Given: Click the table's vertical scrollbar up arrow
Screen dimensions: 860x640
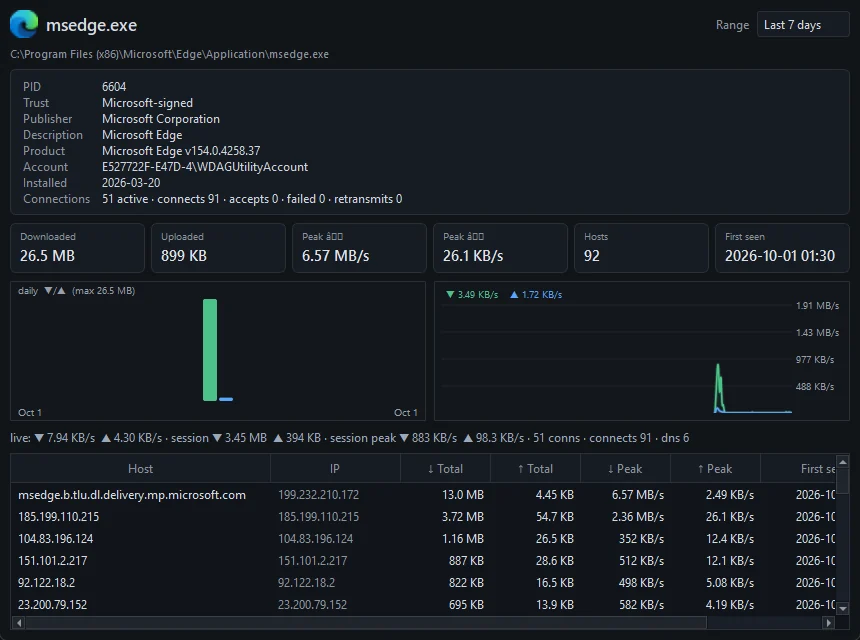Looking at the screenshot, I should [x=842, y=462].
